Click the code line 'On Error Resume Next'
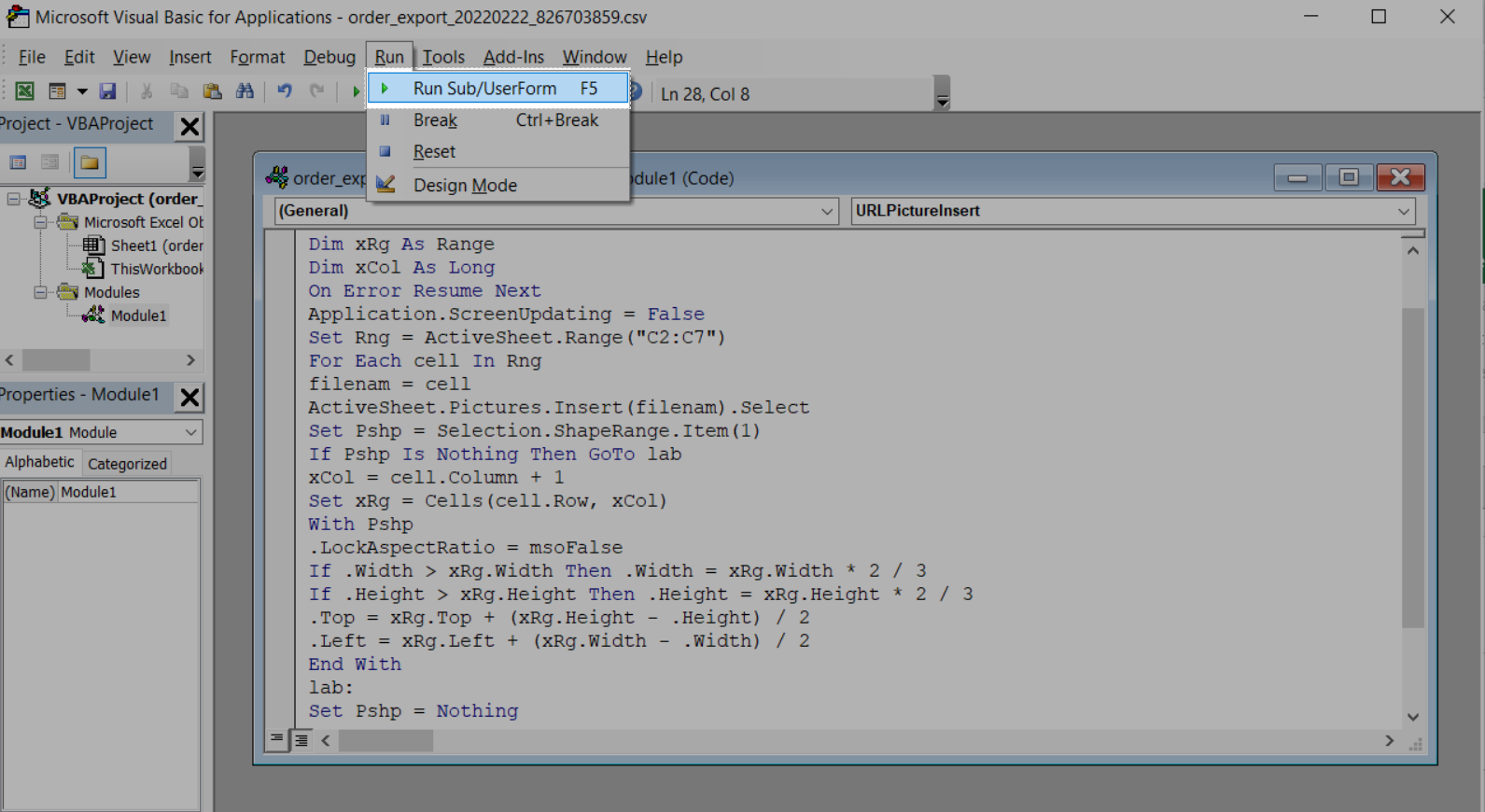 (x=425, y=290)
